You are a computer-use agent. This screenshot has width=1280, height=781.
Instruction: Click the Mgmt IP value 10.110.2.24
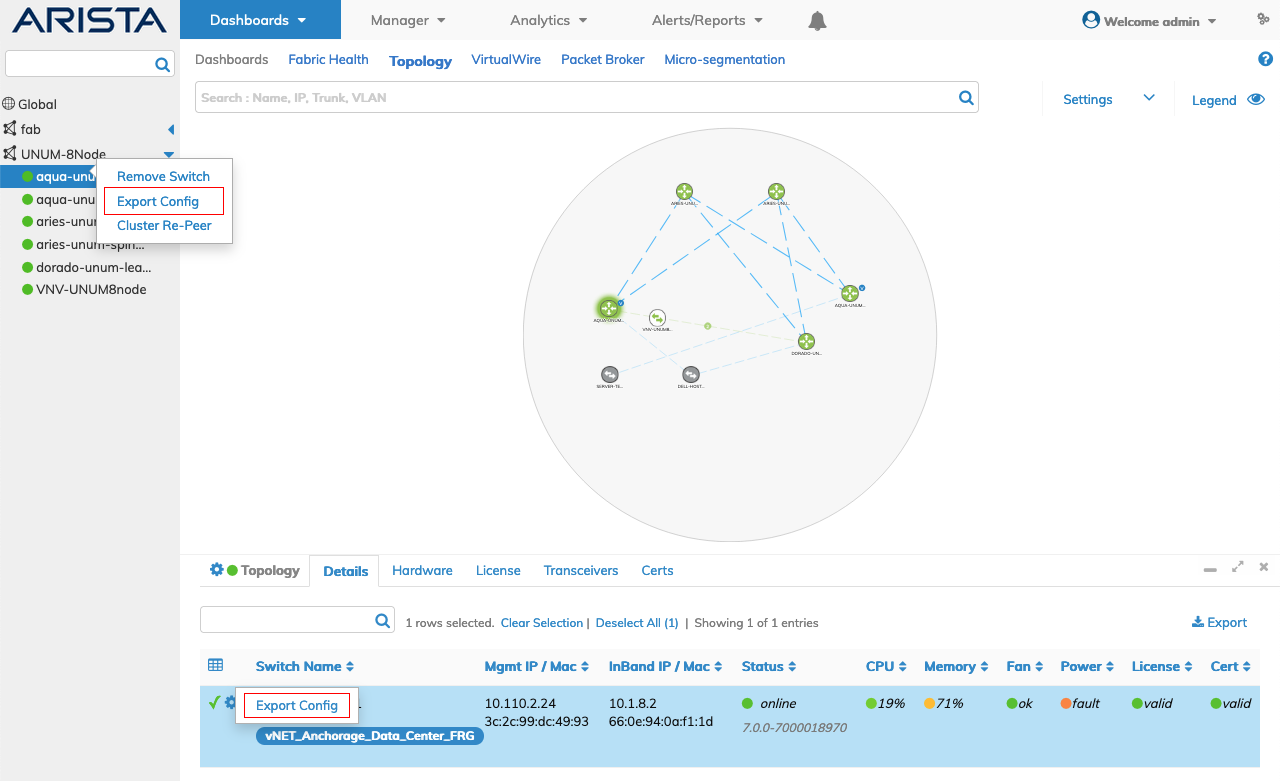click(x=520, y=703)
